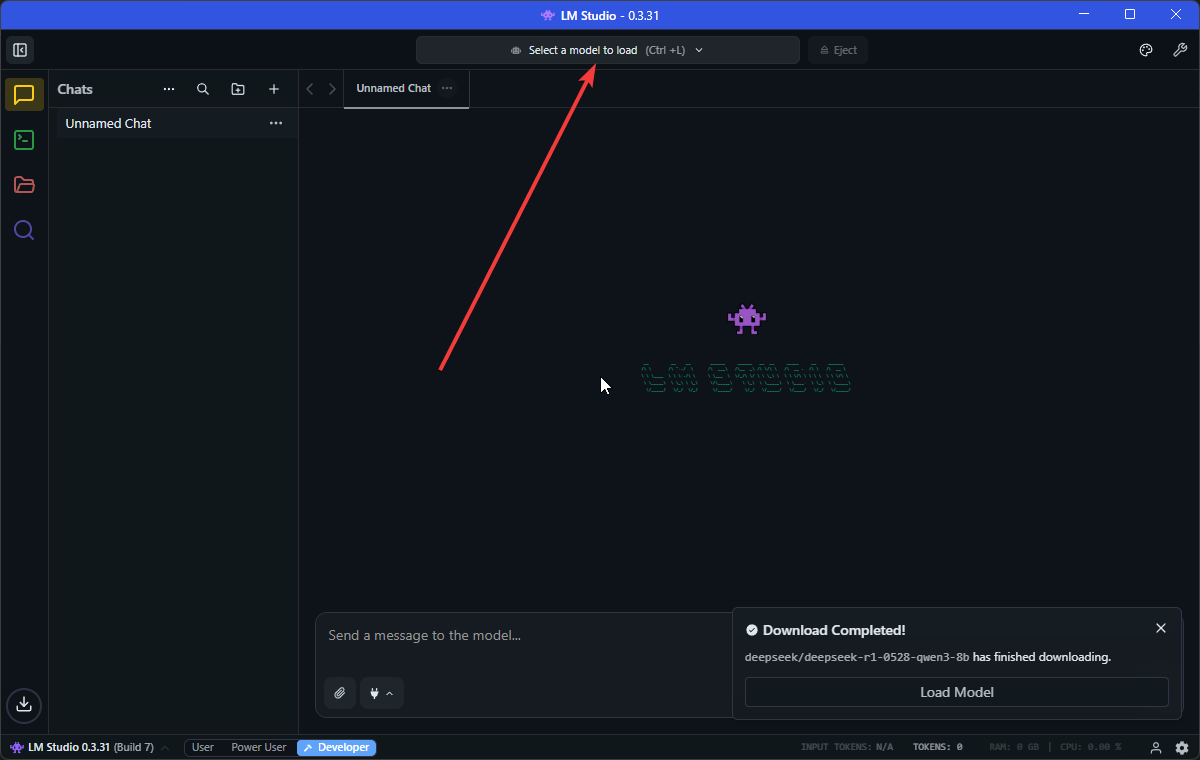This screenshot has width=1200, height=760.
Task: Select Unnamed Chat in the Chats list
Action: coord(174,124)
